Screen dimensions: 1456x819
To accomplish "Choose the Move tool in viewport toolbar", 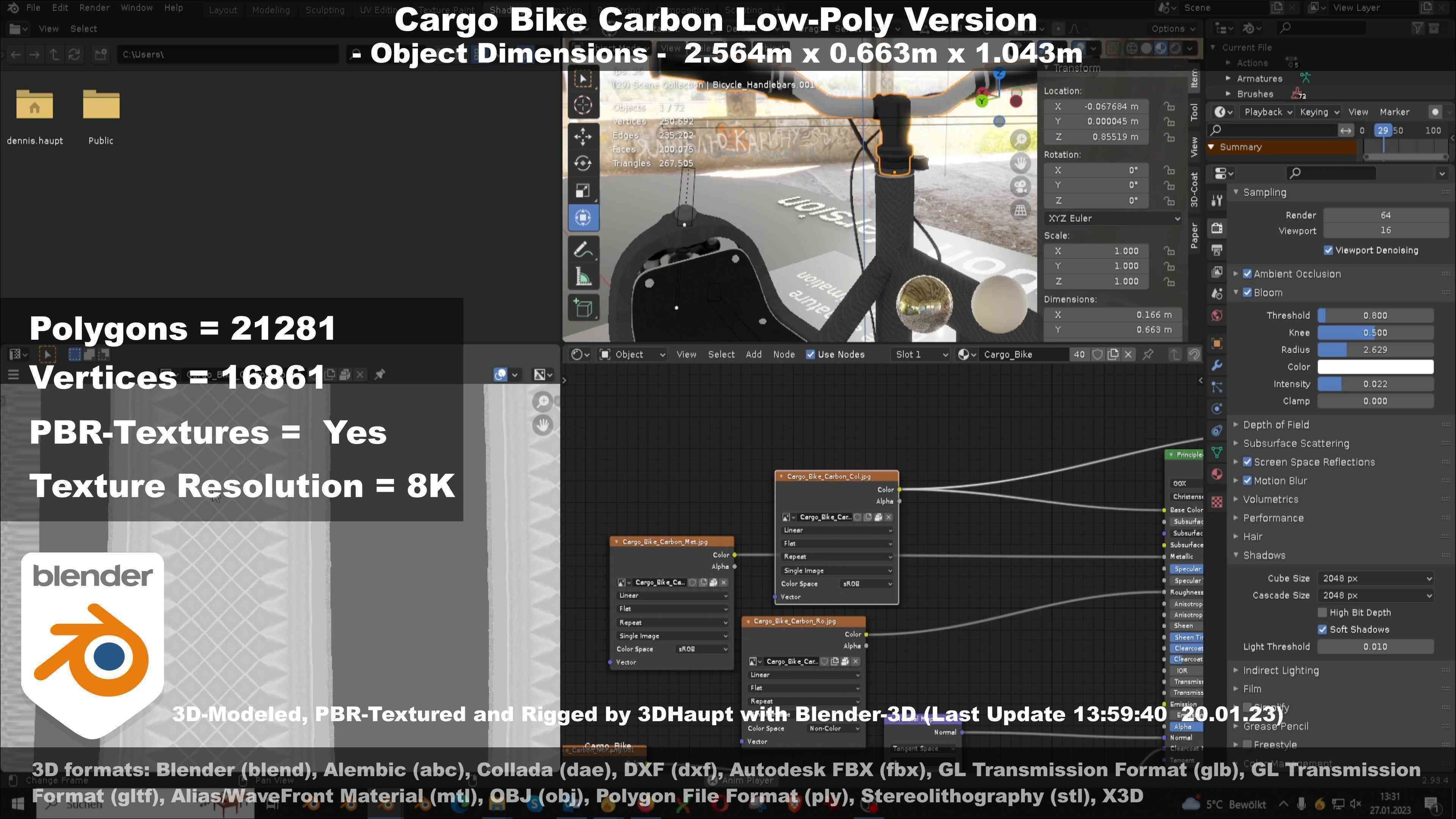I will 583,136.
